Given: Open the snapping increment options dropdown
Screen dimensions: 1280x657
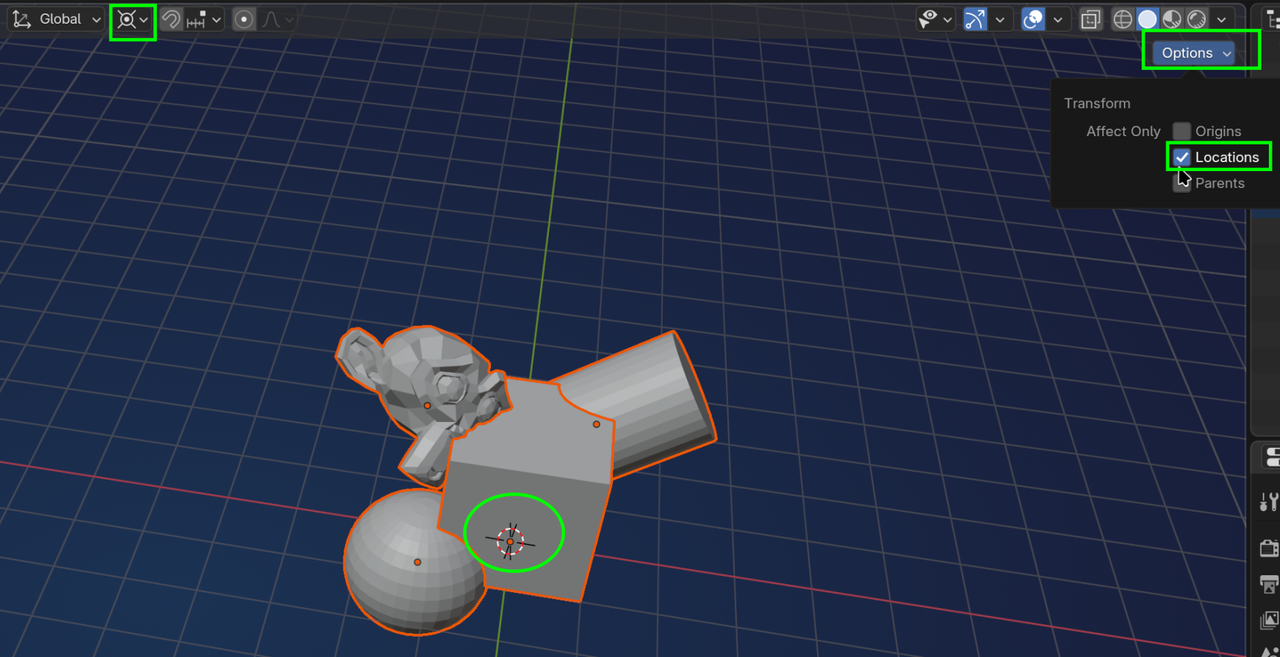Looking at the screenshot, I should click(x=204, y=19).
